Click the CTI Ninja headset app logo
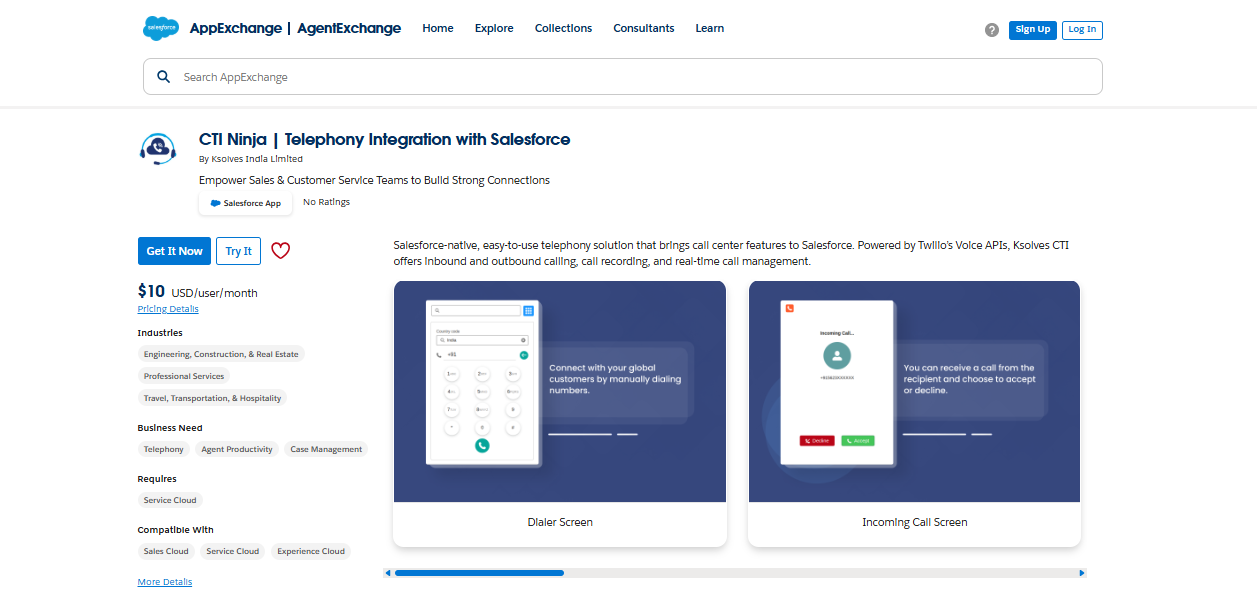 click(158, 149)
